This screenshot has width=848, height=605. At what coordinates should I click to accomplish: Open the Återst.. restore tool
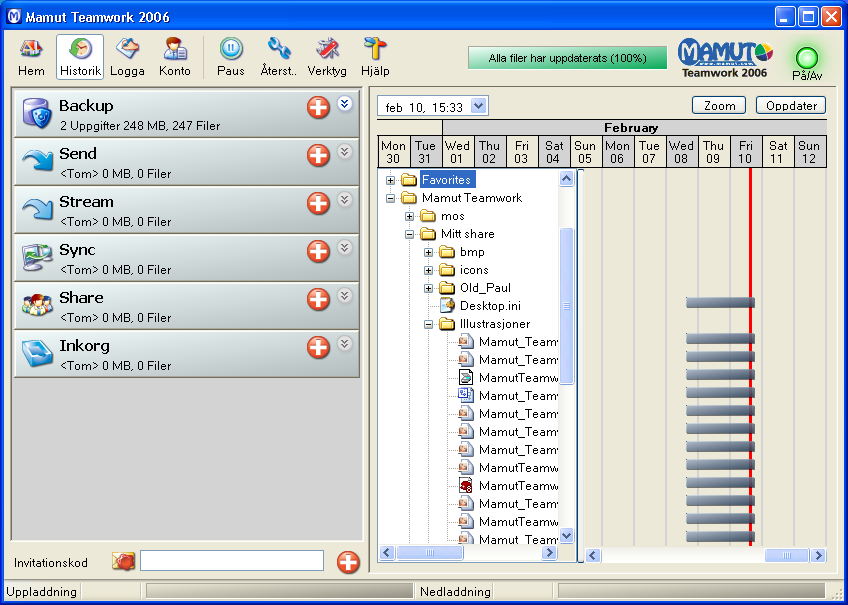click(x=279, y=57)
